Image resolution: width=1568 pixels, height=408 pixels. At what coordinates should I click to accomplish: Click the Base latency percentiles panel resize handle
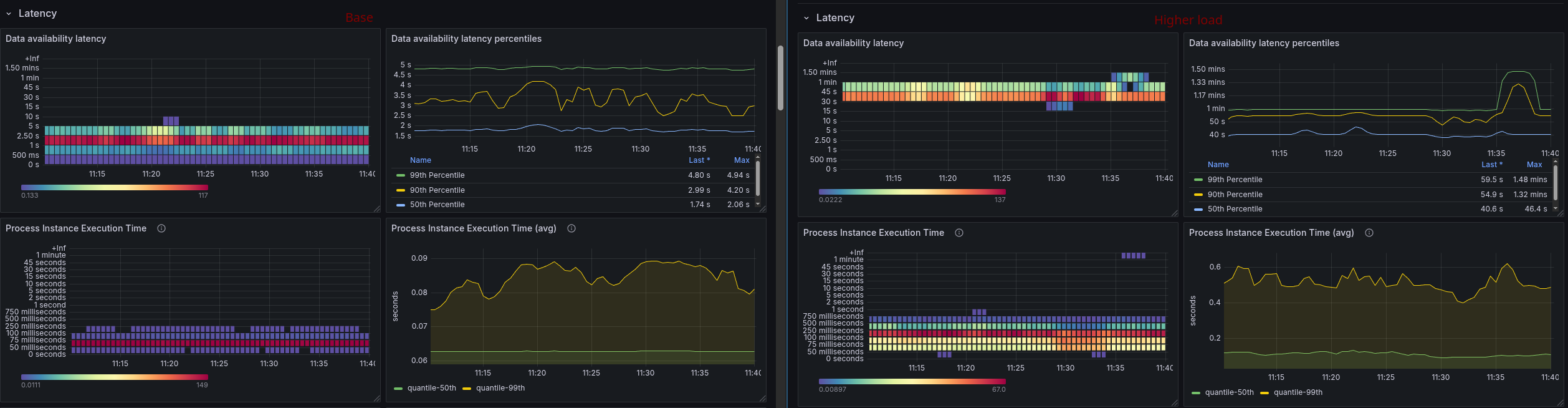coord(762,209)
